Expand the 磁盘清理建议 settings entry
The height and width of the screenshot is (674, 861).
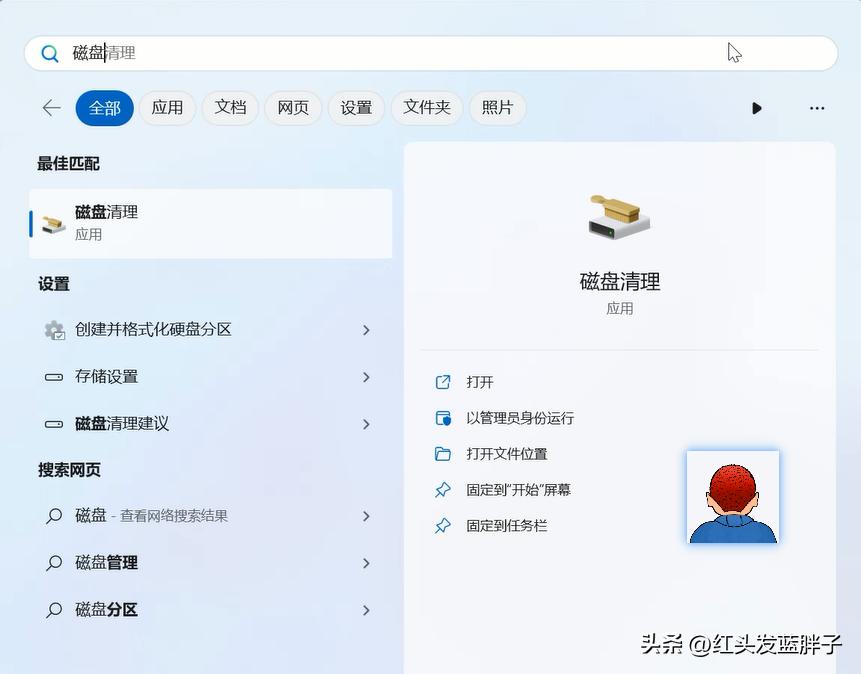[x=367, y=423]
